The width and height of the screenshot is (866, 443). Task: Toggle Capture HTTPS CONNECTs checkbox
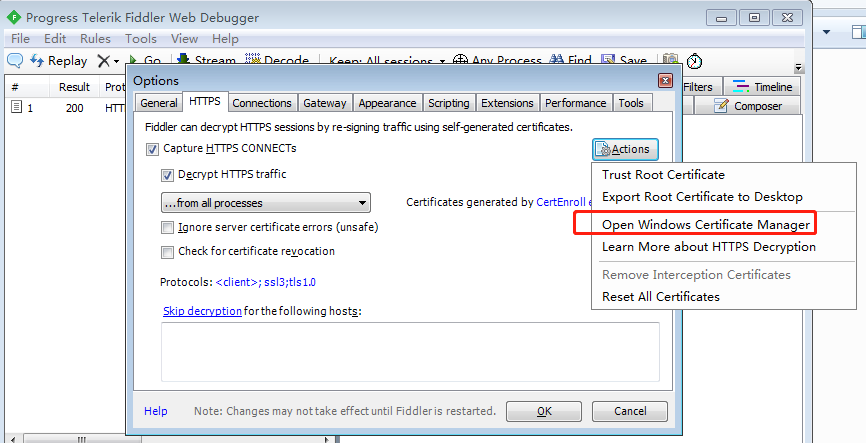(x=152, y=149)
